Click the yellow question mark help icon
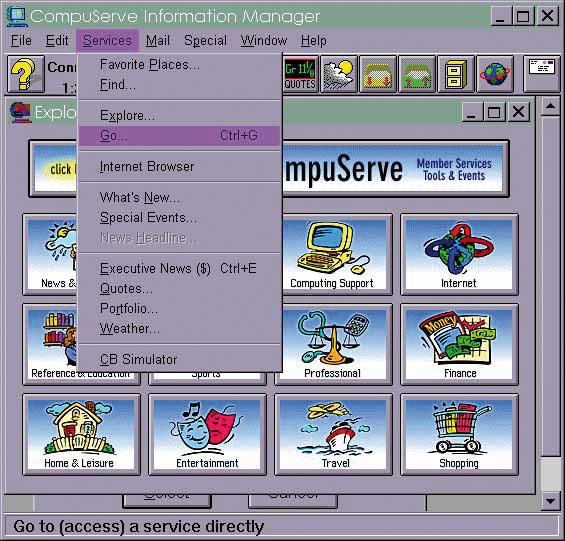565x541 pixels. pos(26,74)
